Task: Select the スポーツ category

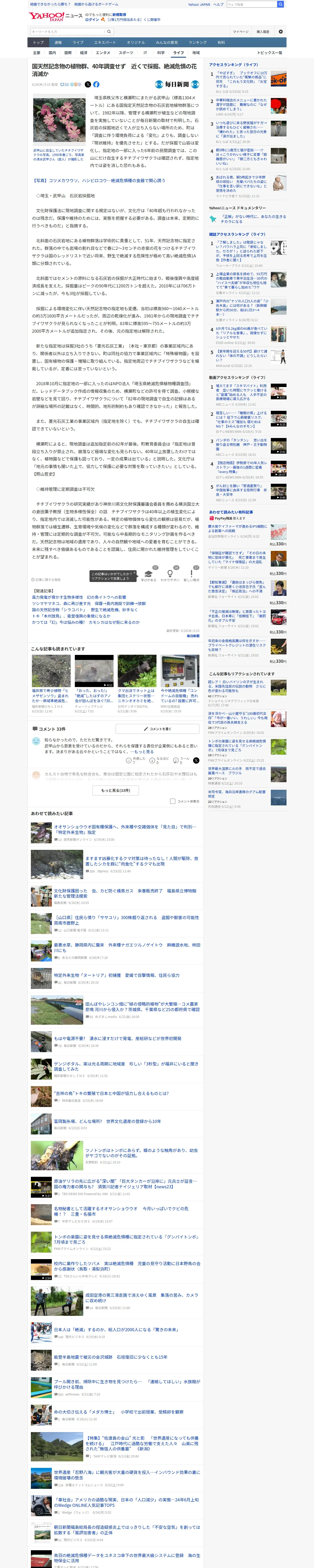Action: pyautogui.click(x=126, y=53)
